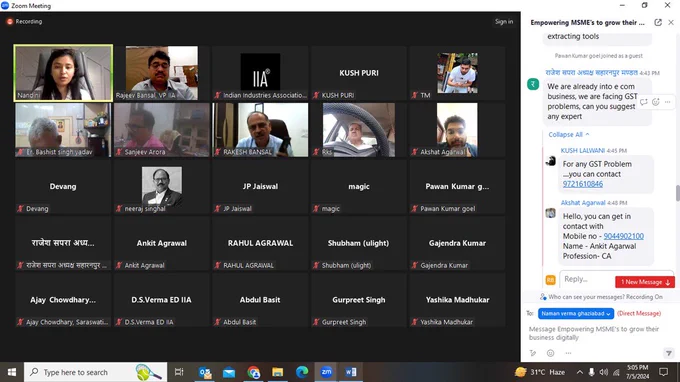Open phone link 9721610846
Image resolution: width=680 pixels, height=382 pixels.
[582, 184]
